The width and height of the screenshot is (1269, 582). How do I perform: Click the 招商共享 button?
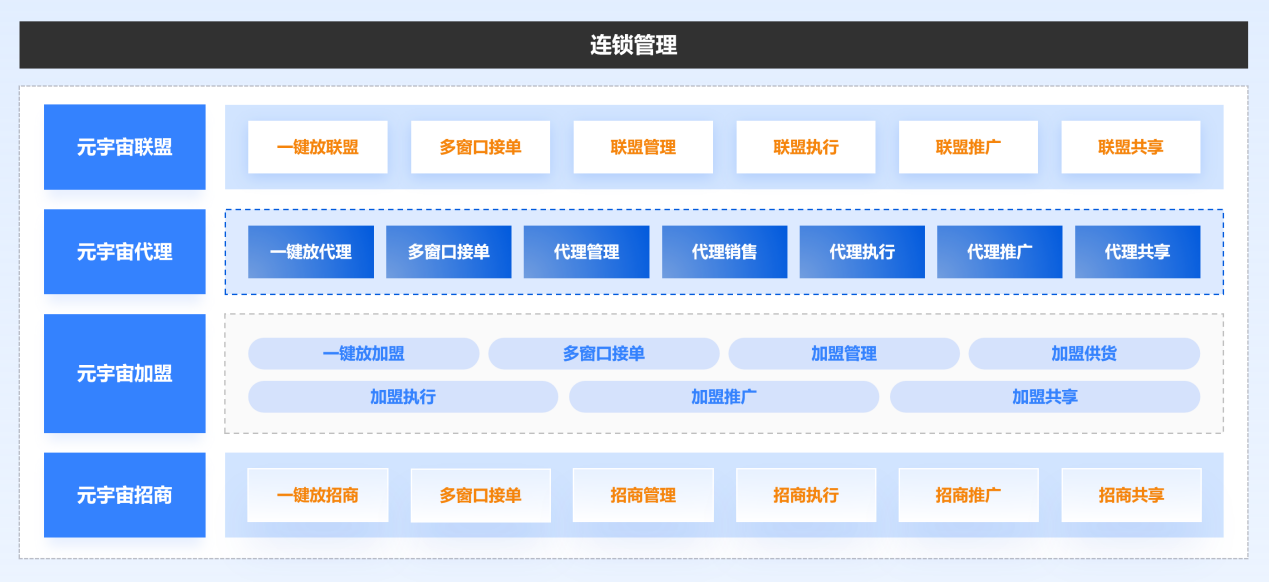pos(1131,495)
